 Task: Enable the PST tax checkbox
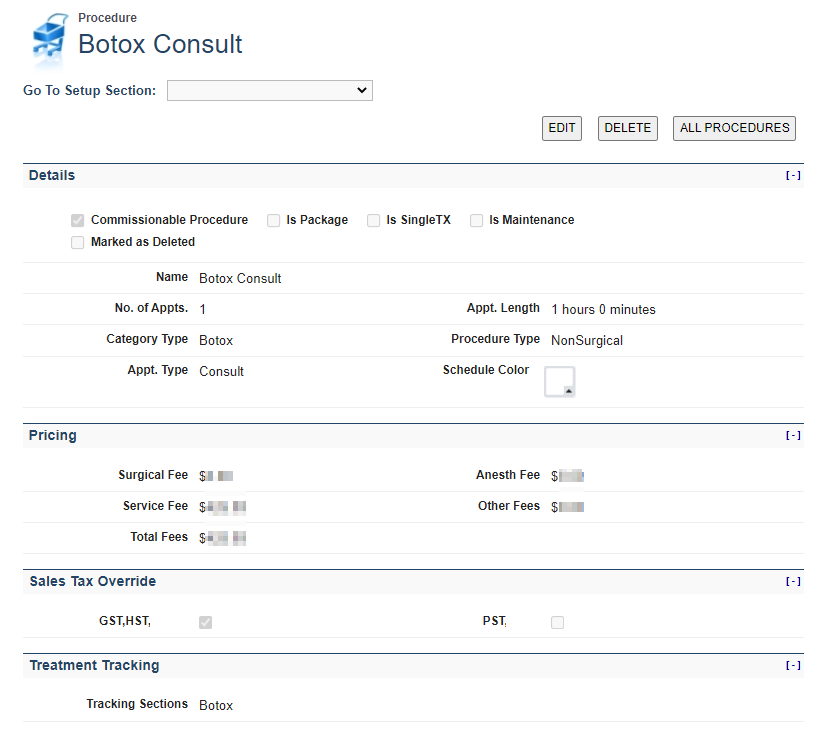(557, 622)
